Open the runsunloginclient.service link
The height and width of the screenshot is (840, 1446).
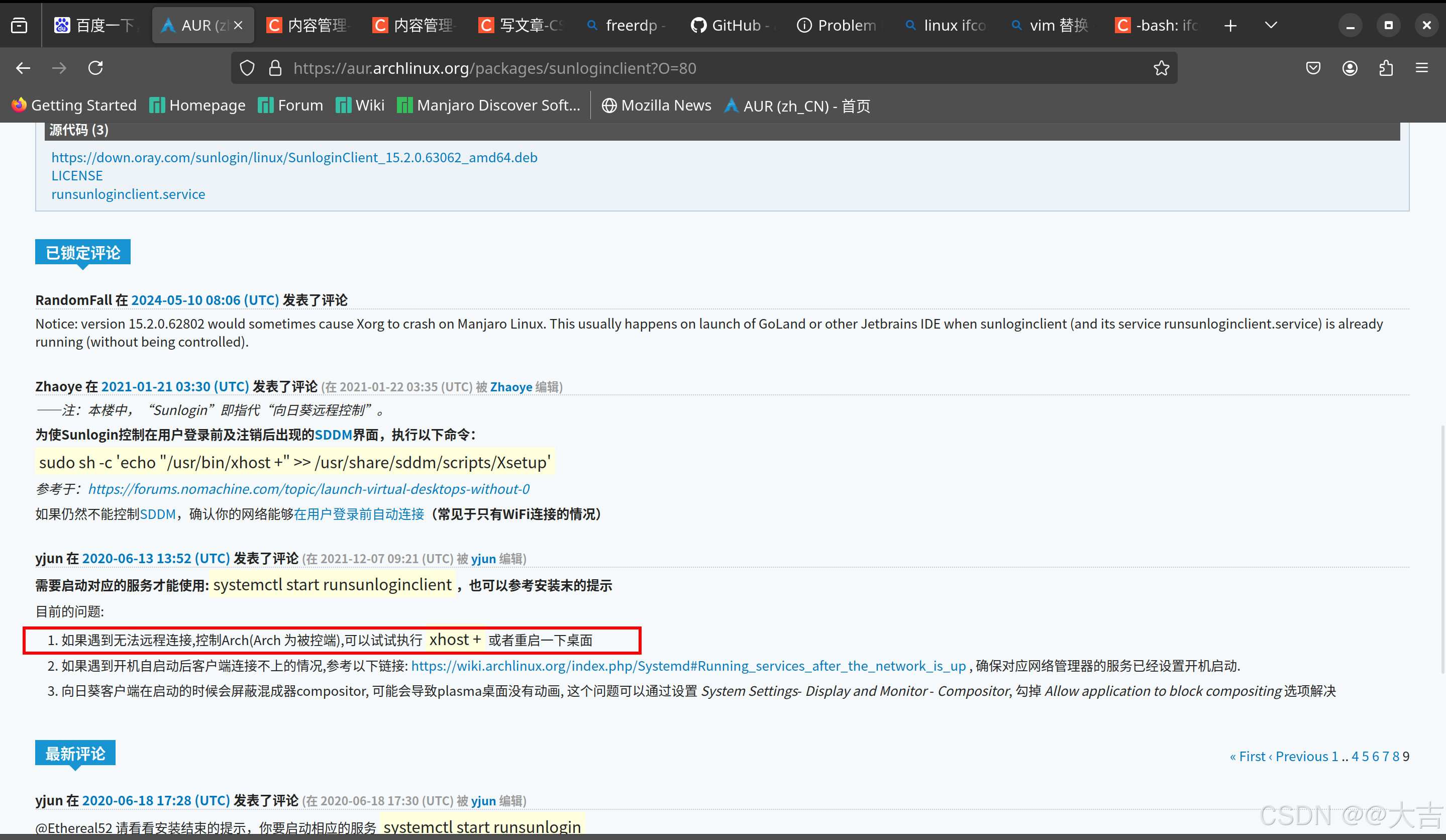(128, 194)
